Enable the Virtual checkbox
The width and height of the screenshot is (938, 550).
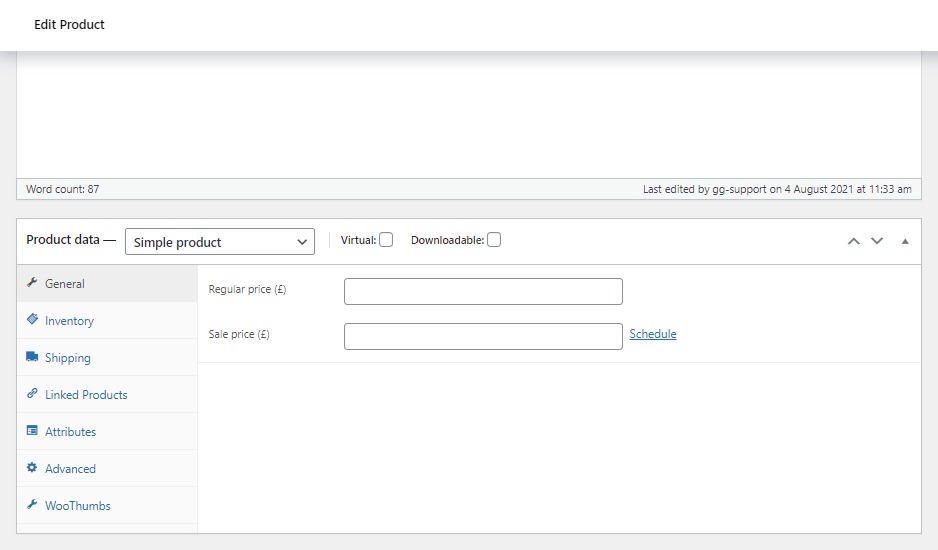coord(386,240)
